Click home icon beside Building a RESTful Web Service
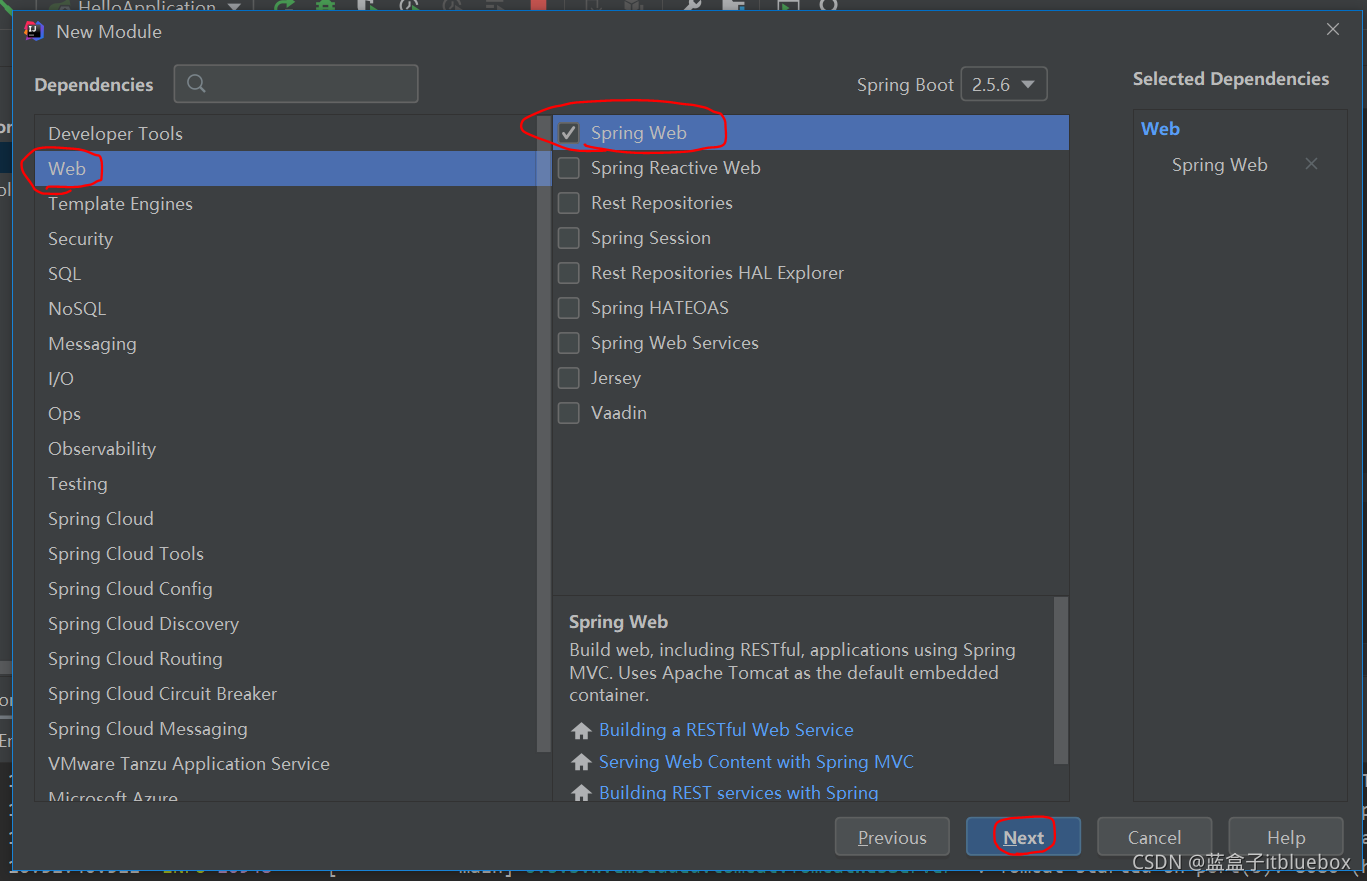Image resolution: width=1367 pixels, height=881 pixels. click(x=581, y=731)
